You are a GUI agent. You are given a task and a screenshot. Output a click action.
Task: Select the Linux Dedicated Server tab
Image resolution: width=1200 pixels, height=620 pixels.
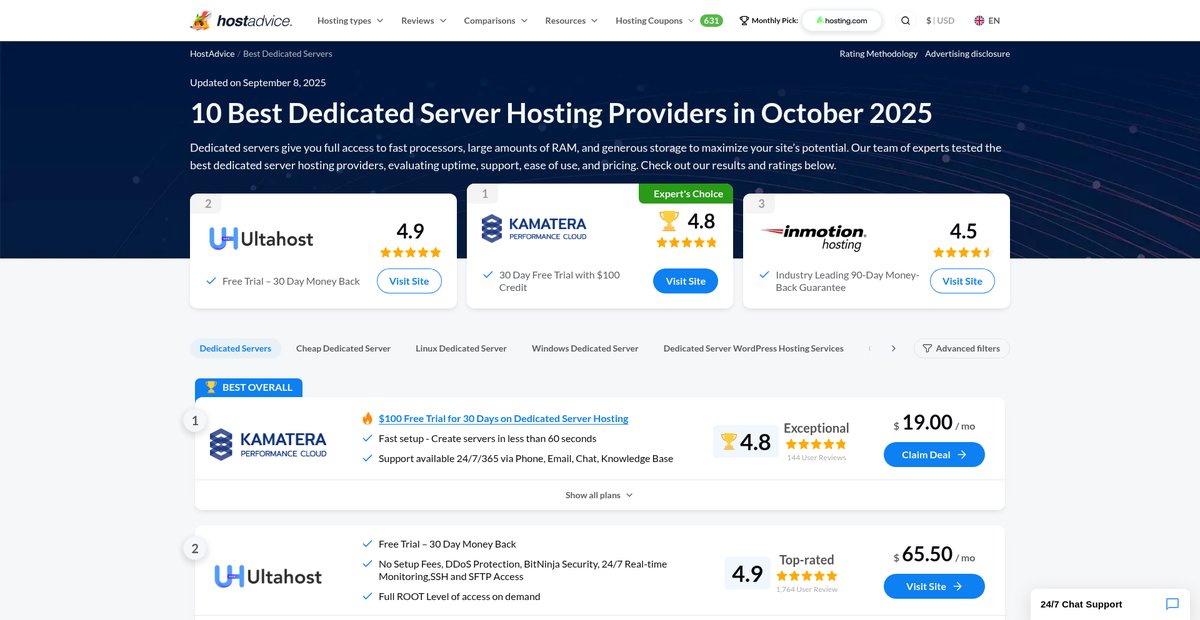pos(461,348)
